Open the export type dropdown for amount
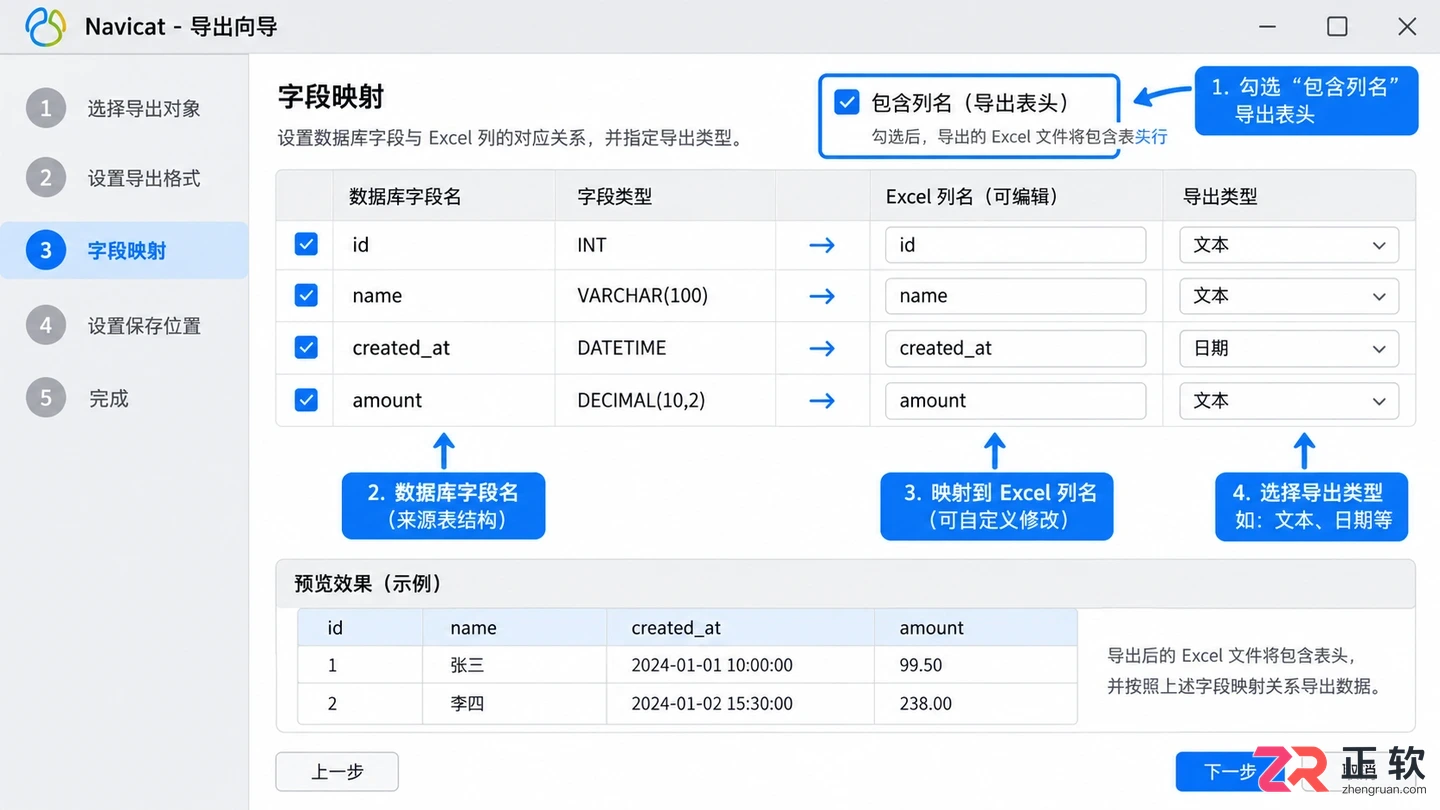The width and height of the screenshot is (1440, 810). pyautogui.click(x=1289, y=401)
